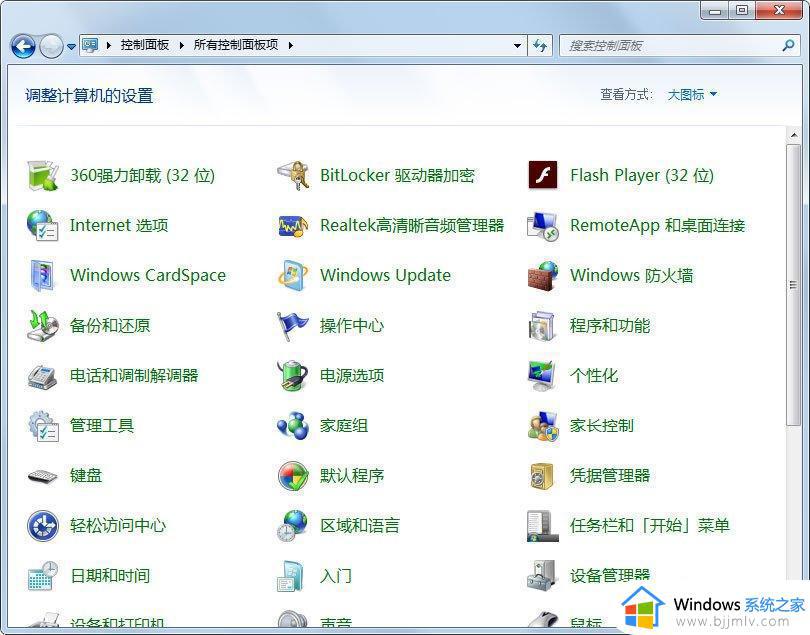Click the 备份和还原 icon
The width and height of the screenshot is (810, 635).
[42, 326]
